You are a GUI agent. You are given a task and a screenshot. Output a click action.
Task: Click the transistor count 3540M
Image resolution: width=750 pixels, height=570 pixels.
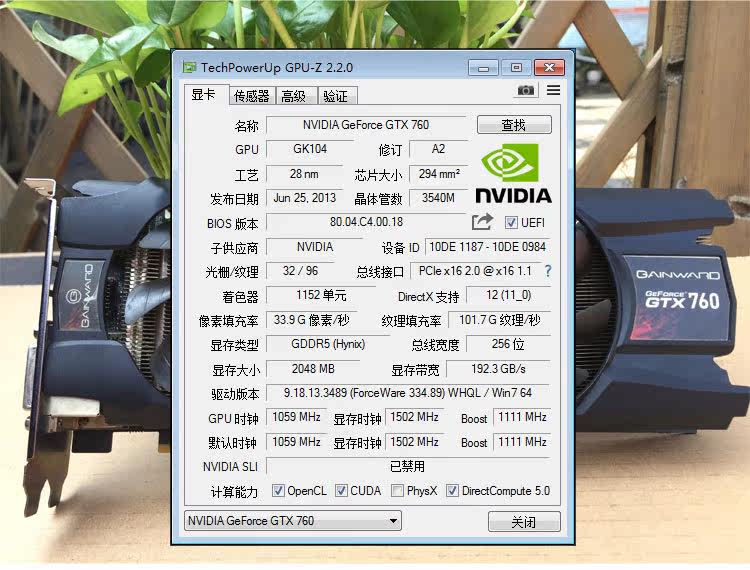(x=438, y=198)
